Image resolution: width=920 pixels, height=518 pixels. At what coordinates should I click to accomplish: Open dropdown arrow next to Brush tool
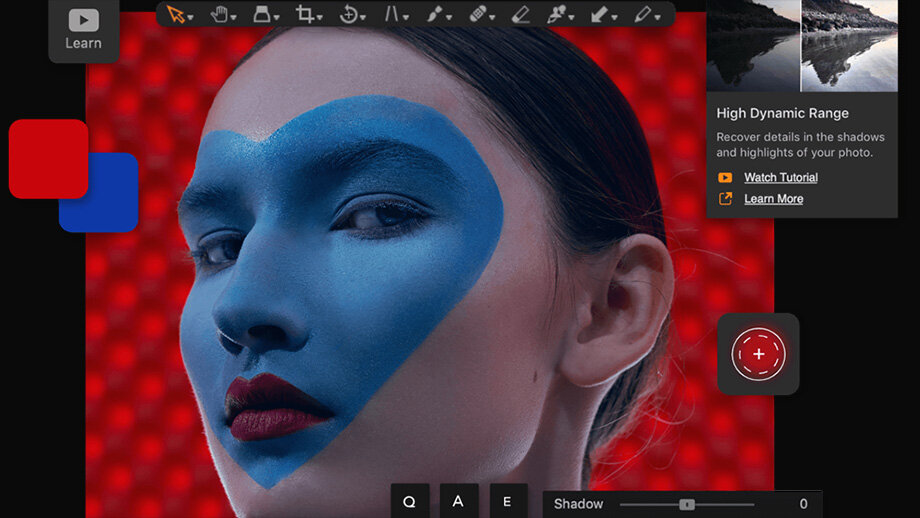click(449, 18)
